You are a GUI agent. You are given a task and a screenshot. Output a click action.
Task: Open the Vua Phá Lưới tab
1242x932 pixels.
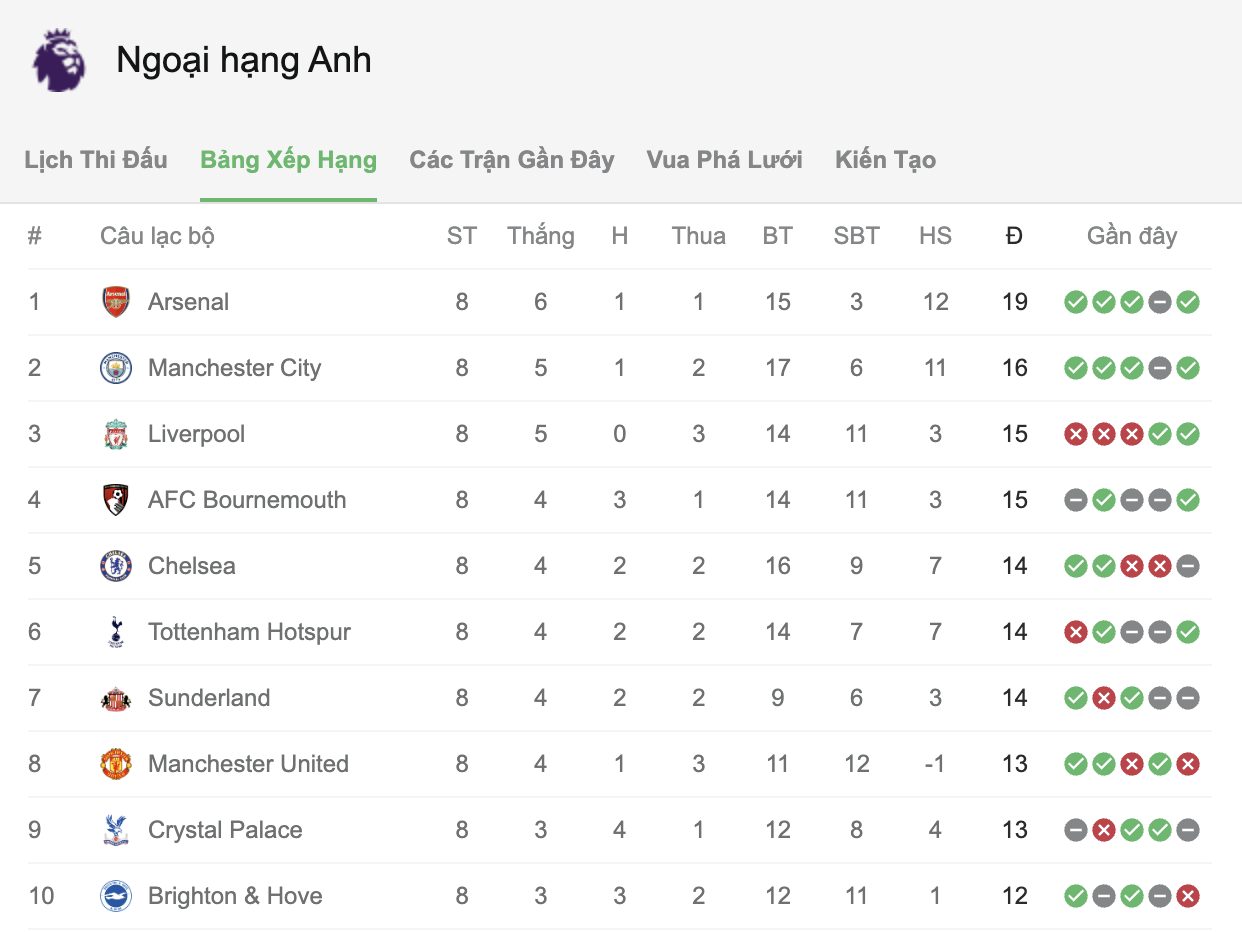[724, 160]
